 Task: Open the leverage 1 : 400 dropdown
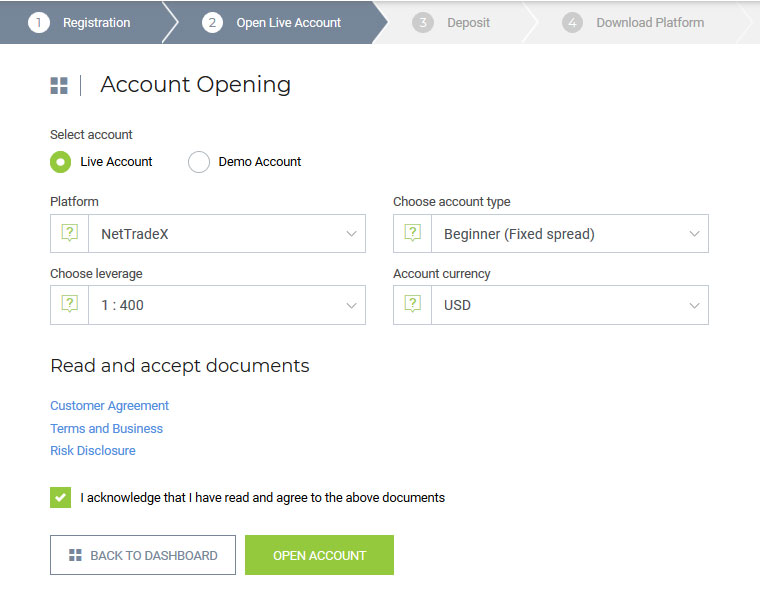click(x=226, y=305)
